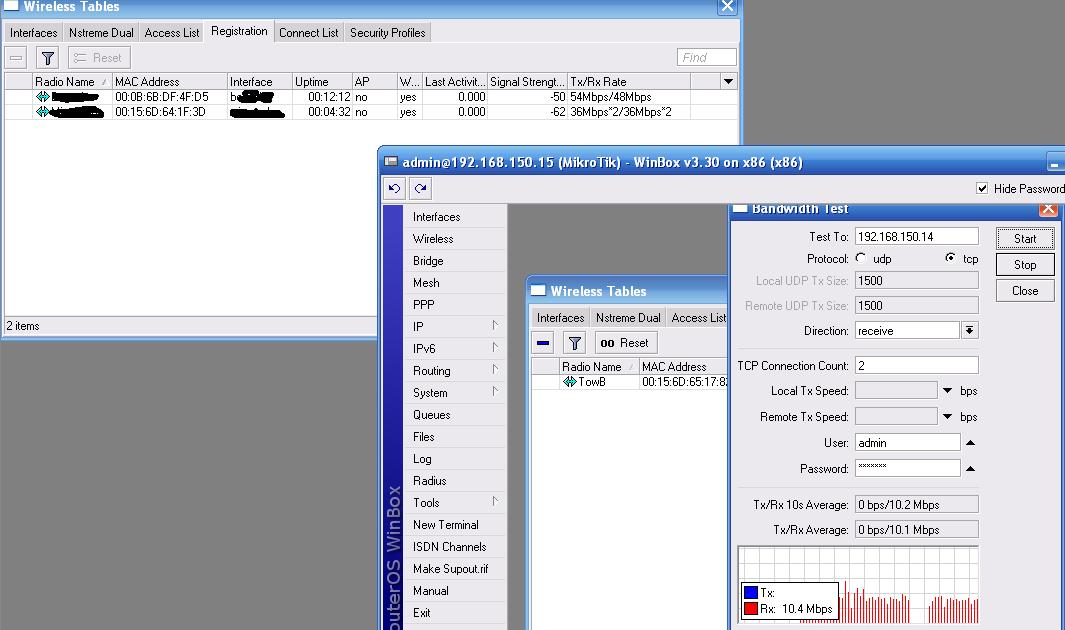Select the tcp protocol radio button
Screen dimensions: 1065x630
(x=950, y=258)
